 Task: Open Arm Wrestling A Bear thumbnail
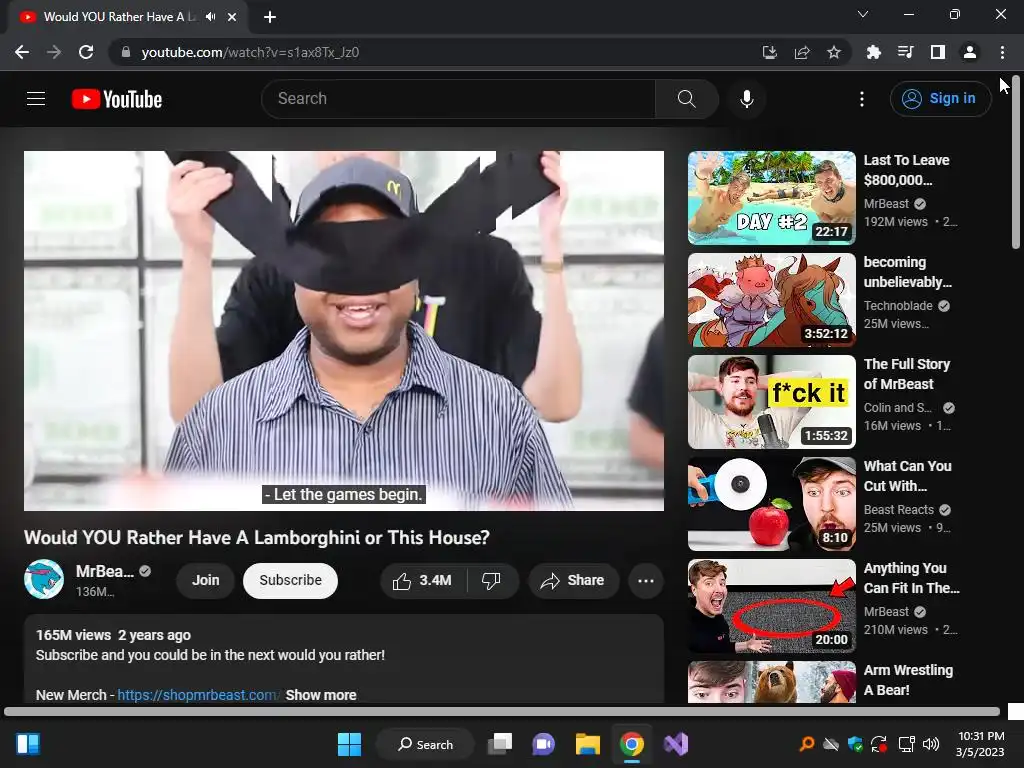tap(771, 682)
